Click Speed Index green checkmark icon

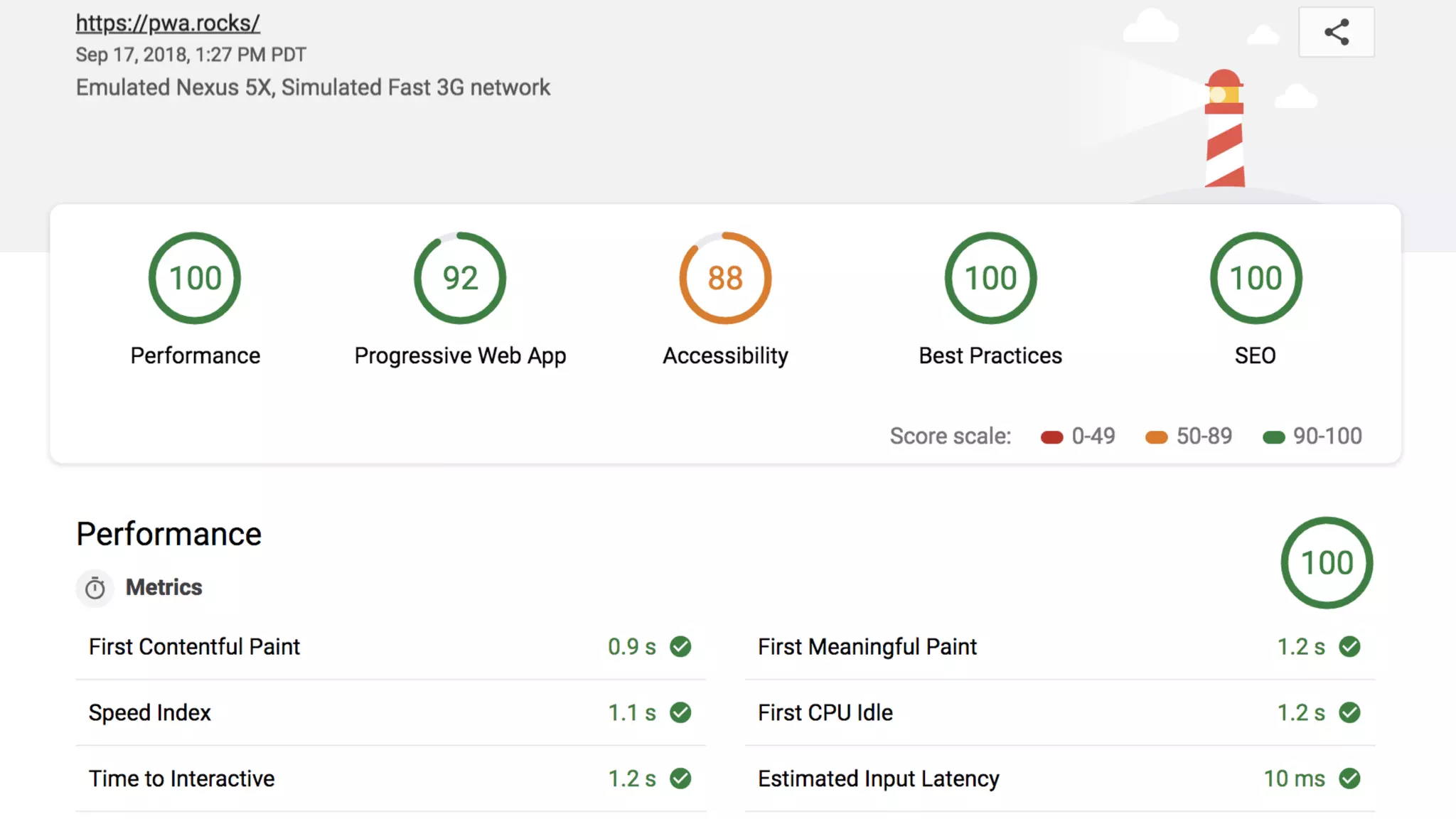click(x=680, y=712)
